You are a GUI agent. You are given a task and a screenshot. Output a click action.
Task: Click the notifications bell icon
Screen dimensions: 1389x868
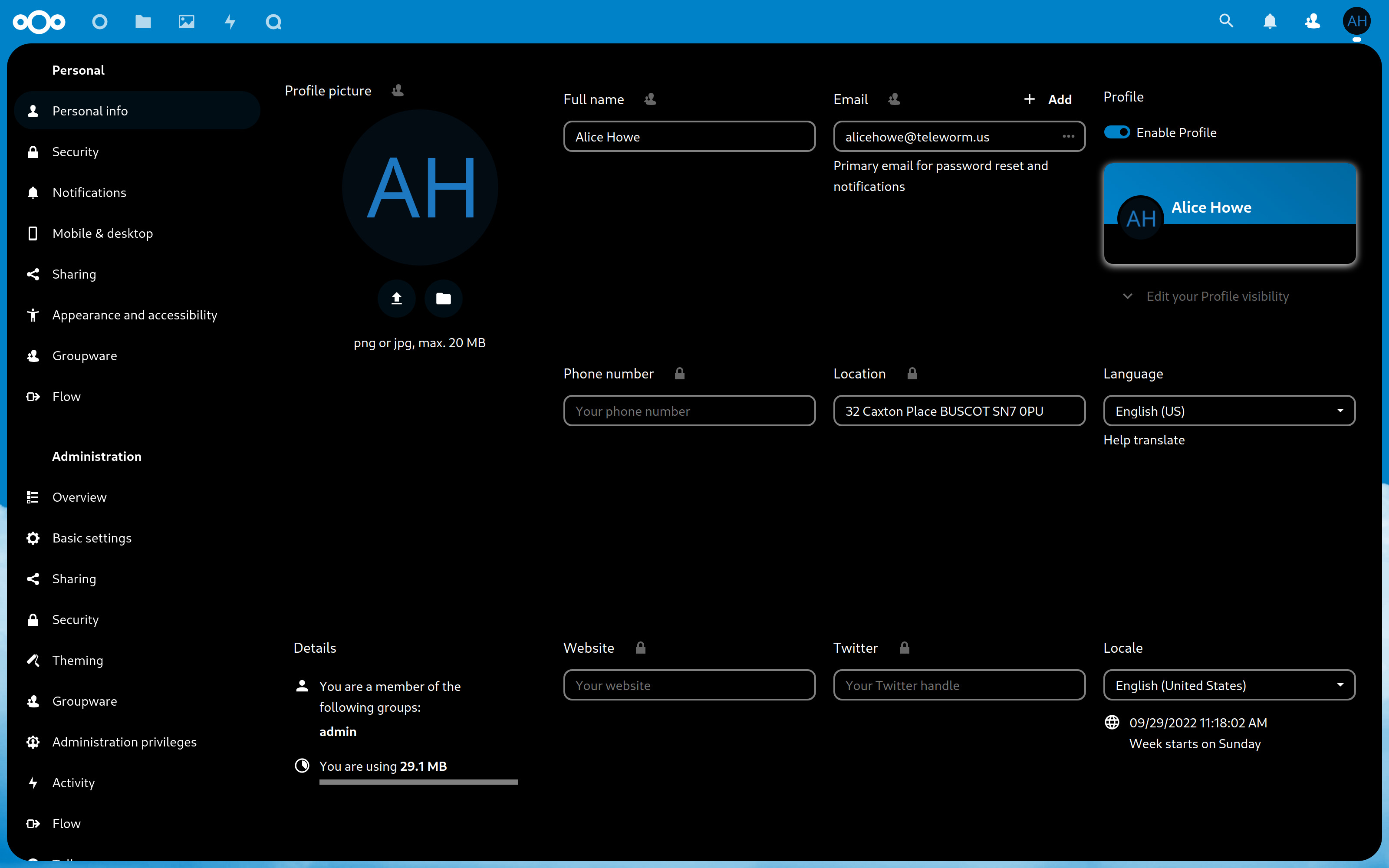click(1270, 22)
